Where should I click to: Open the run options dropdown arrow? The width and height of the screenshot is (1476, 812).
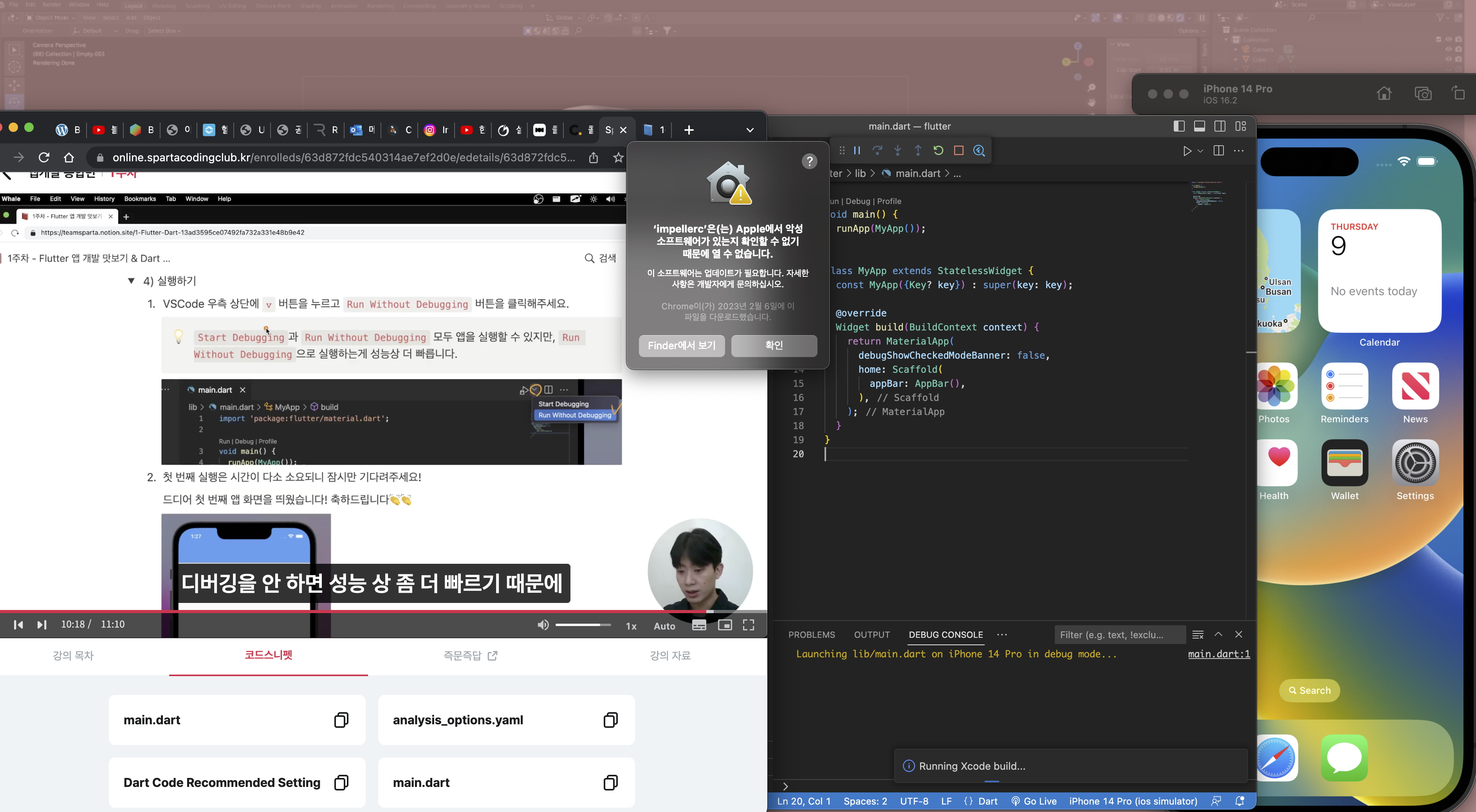pos(1200,151)
